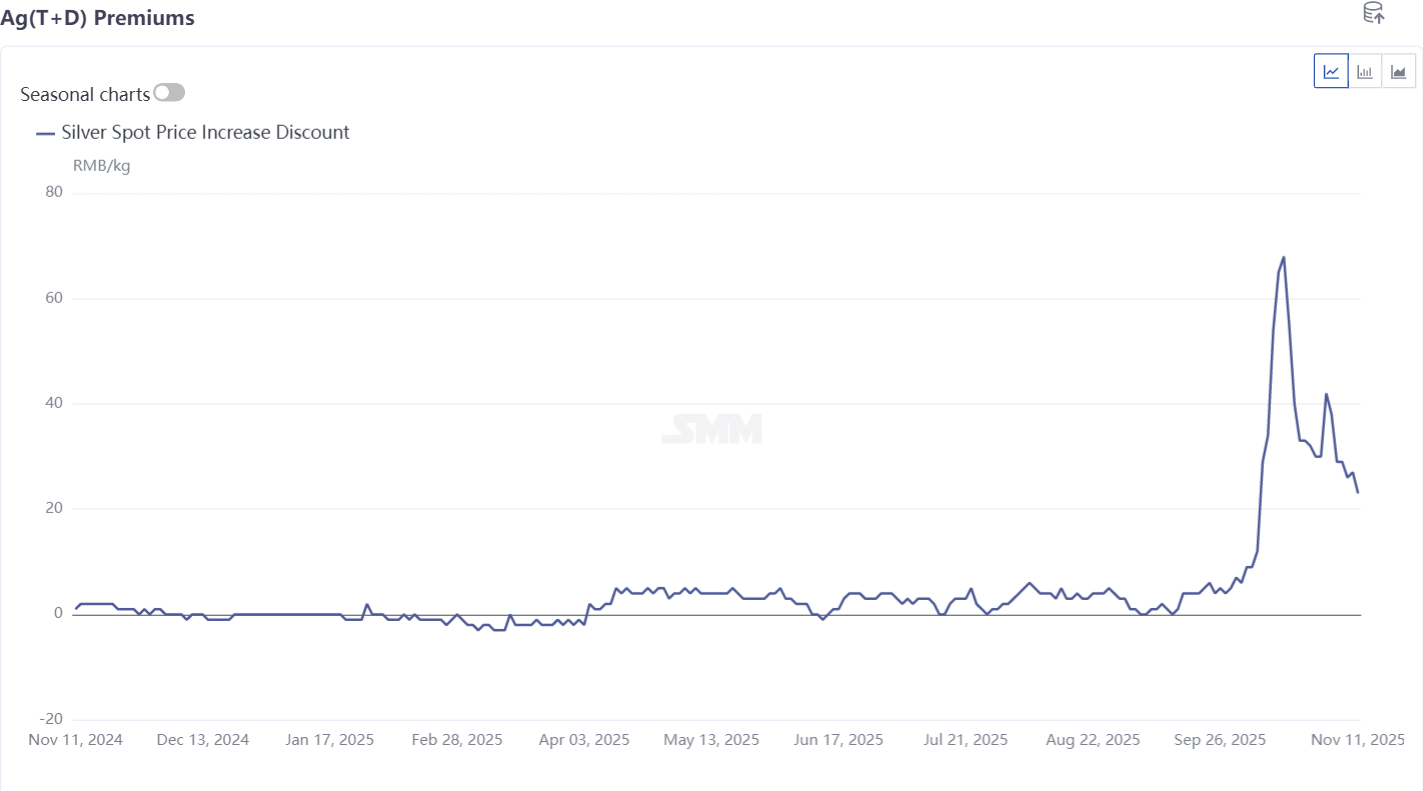
Task: Enable the Seasonal charts toggle
Action: point(169,93)
